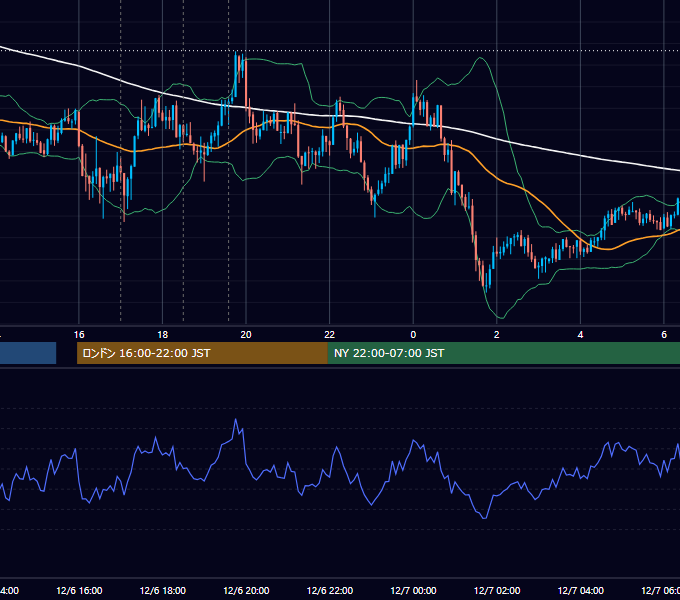Select the ロンドン 16:00-22:00 JST session bar
The image size is (680, 600).
[202, 353]
